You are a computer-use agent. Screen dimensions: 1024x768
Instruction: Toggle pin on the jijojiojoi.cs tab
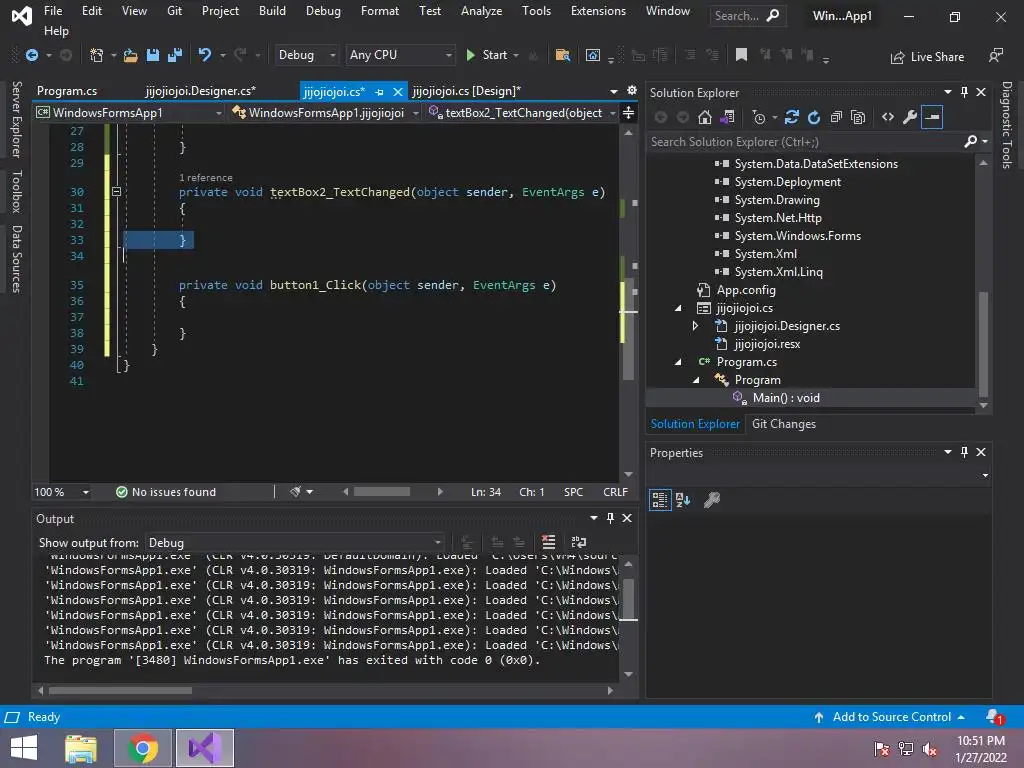coord(379,92)
